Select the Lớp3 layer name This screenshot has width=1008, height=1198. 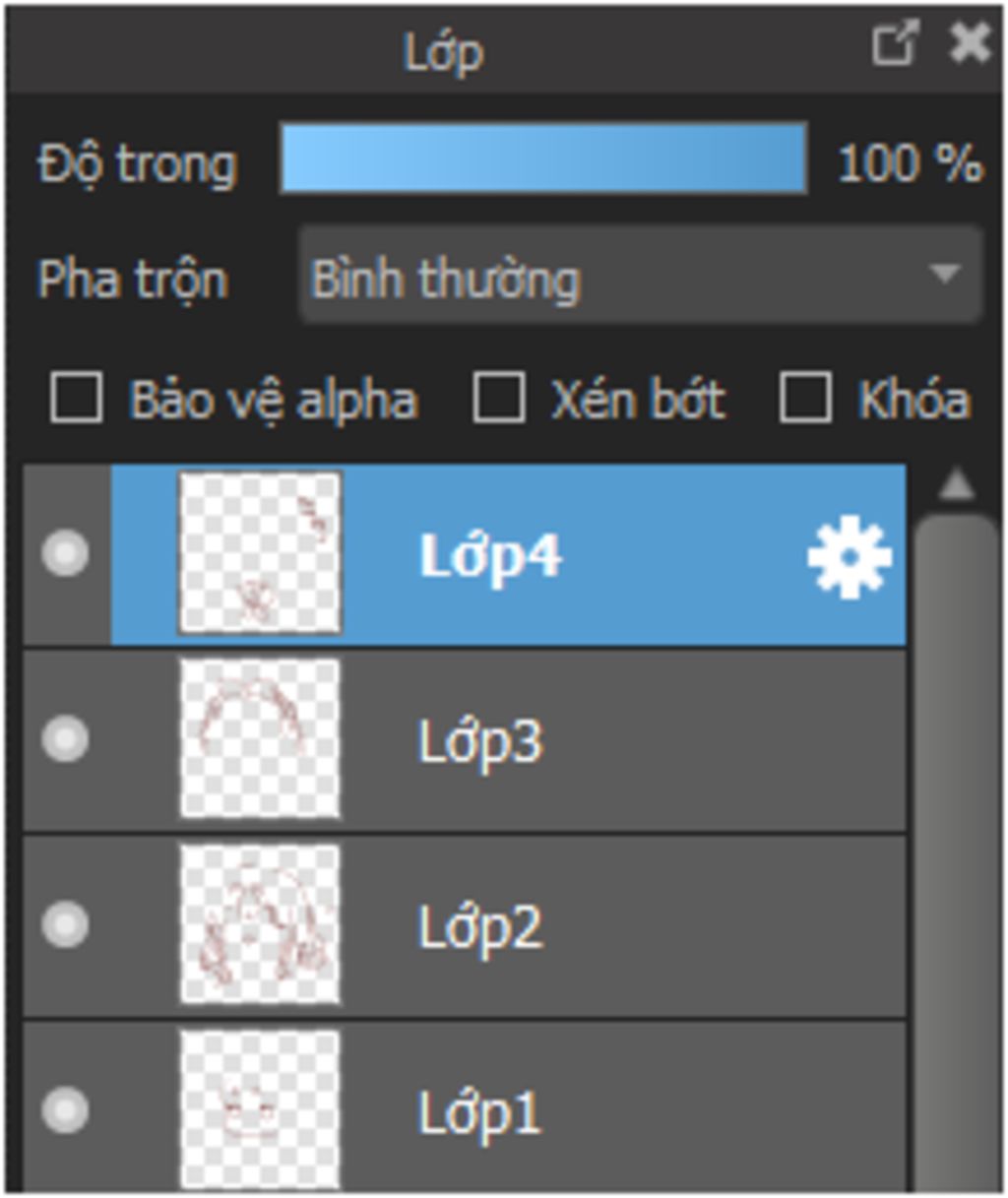480,740
